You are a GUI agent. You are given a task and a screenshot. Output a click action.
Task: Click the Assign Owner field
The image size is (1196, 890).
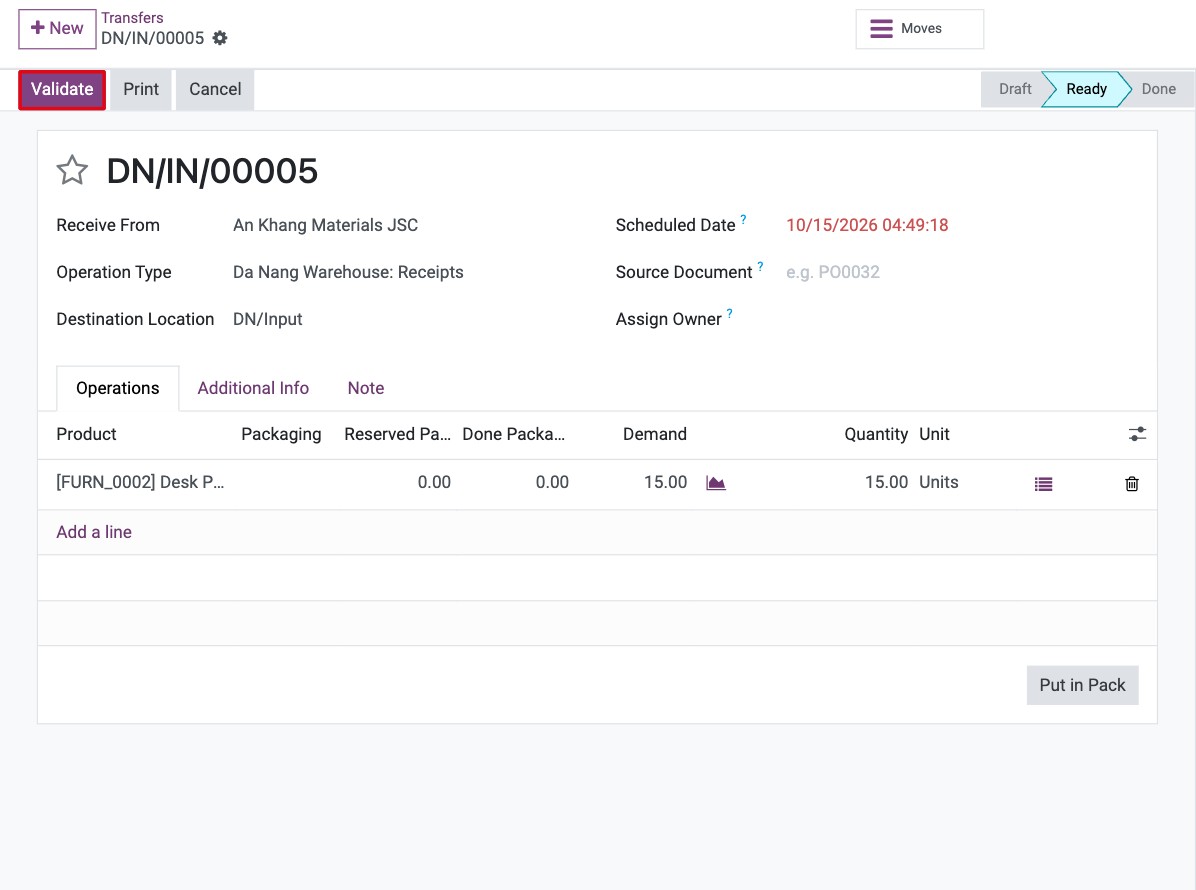(961, 320)
